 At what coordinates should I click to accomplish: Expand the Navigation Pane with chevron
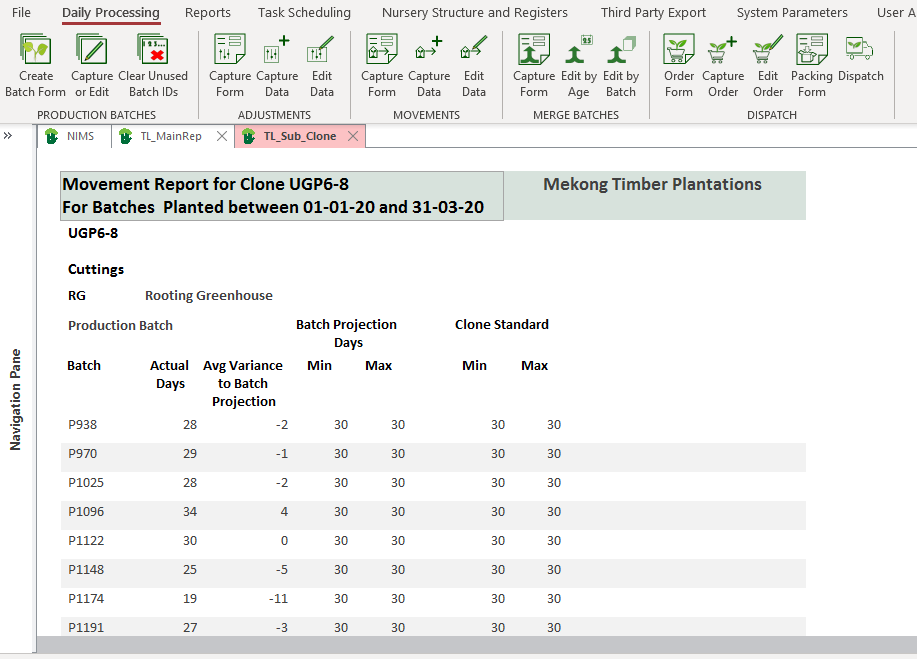tap(8, 136)
